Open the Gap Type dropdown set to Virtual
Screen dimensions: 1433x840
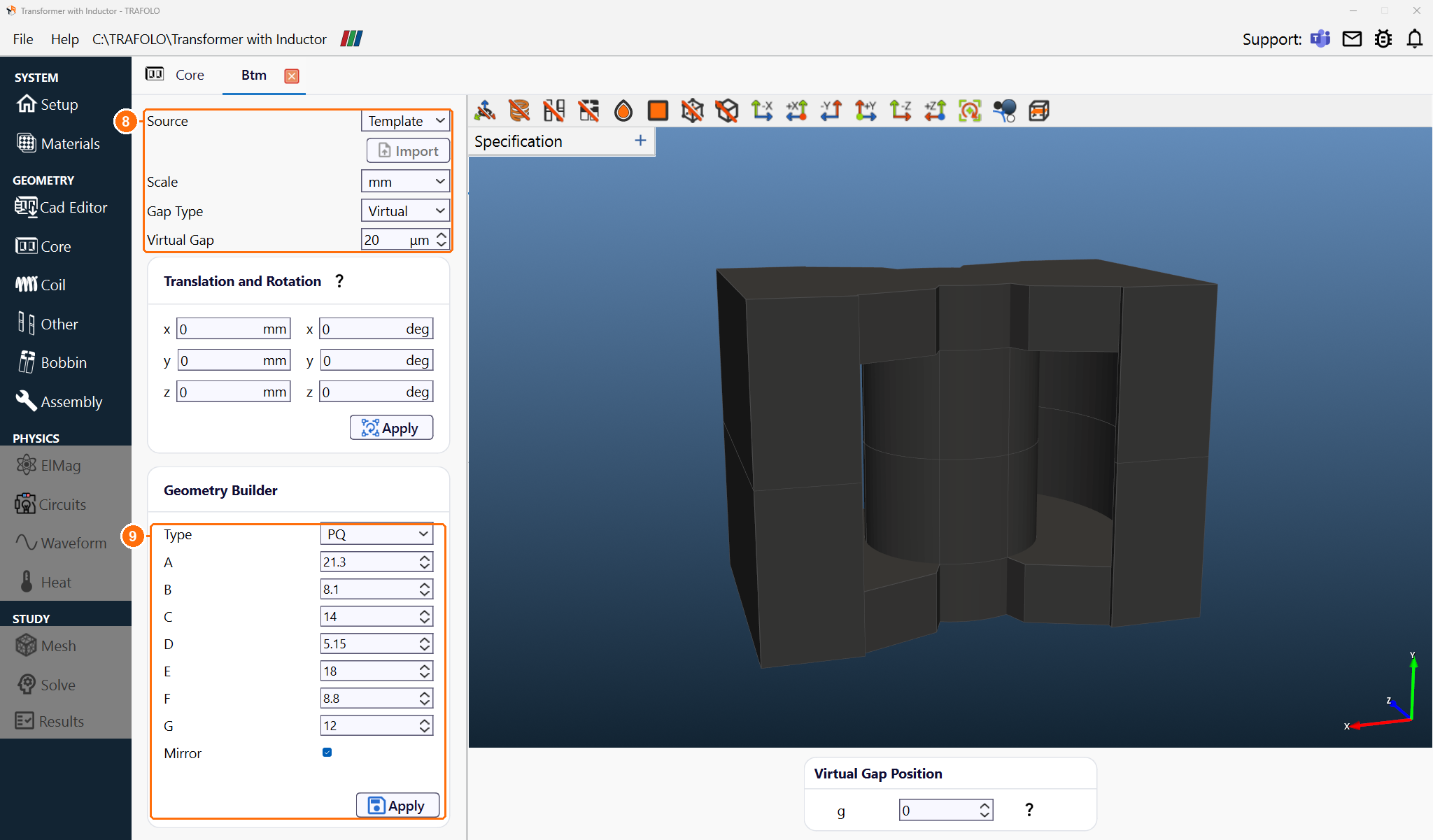click(x=405, y=211)
